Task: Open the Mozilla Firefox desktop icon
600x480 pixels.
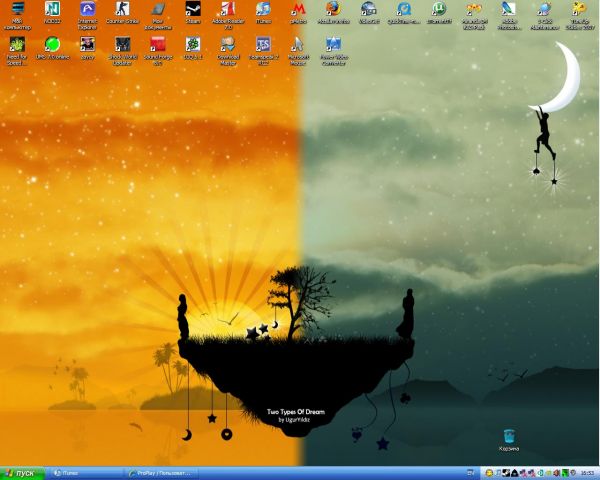Action: coord(332,10)
